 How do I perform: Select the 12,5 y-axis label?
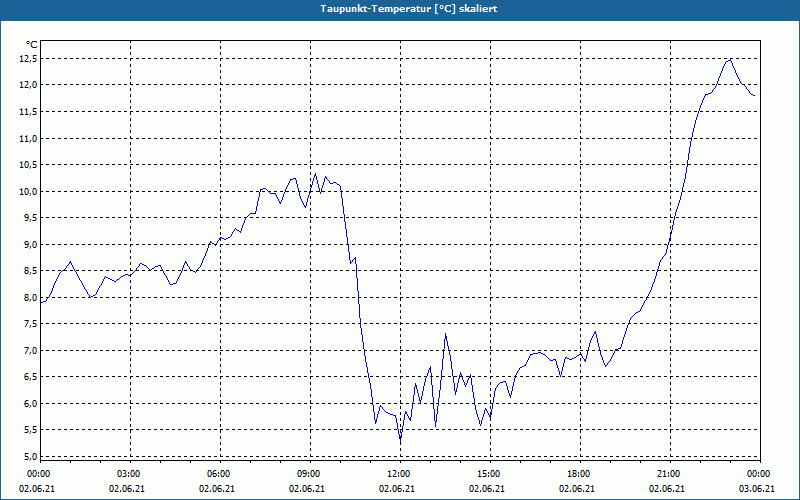click(28, 59)
